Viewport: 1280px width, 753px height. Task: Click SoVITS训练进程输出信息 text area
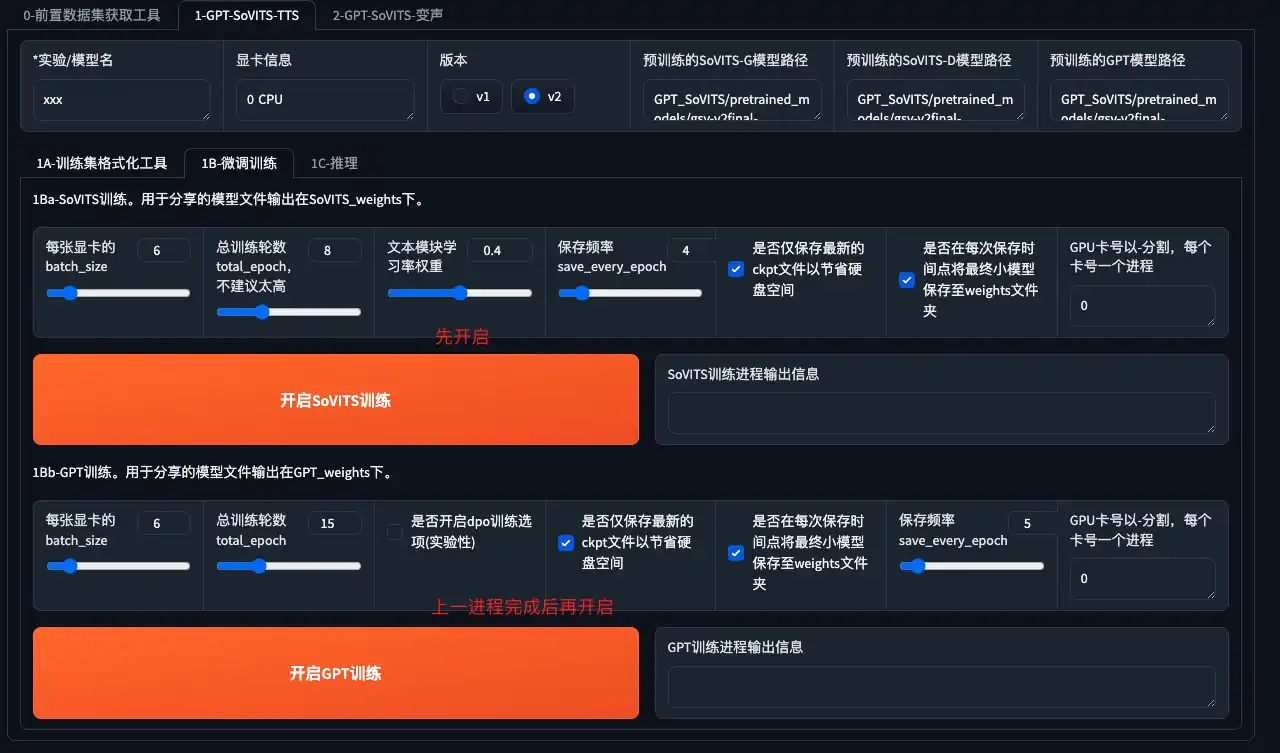pyautogui.click(x=942, y=413)
